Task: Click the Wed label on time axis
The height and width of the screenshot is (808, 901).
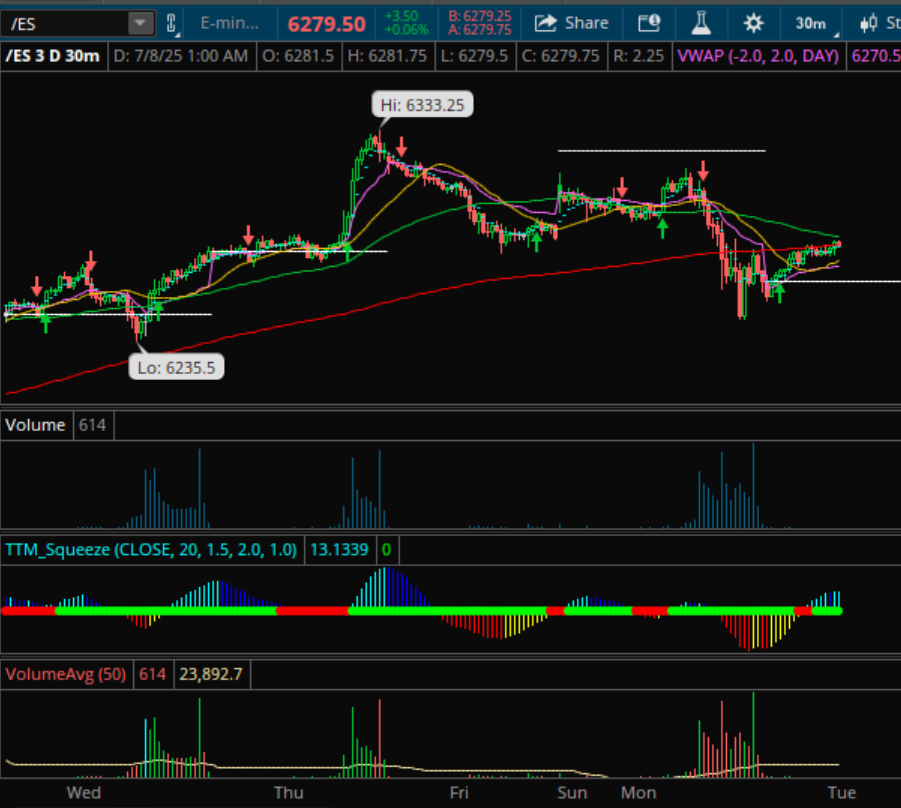Action: tap(84, 793)
